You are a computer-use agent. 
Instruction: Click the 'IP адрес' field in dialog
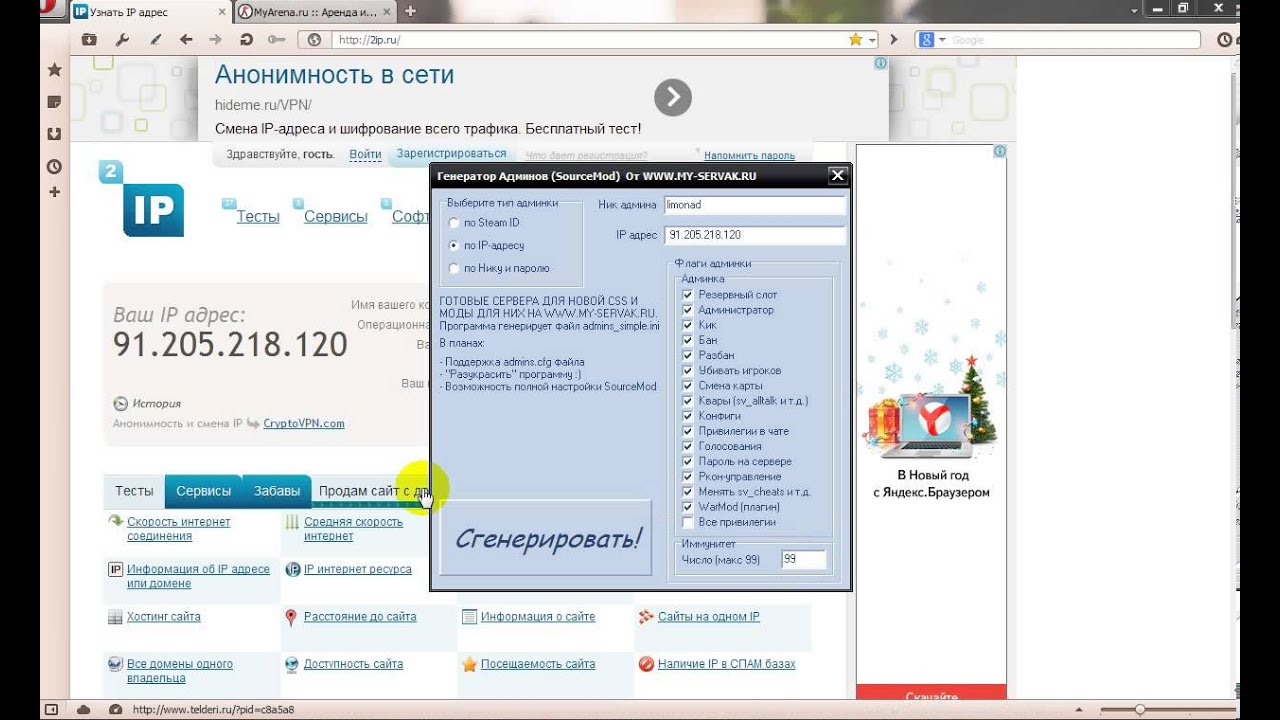pyautogui.click(x=755, y=235)
